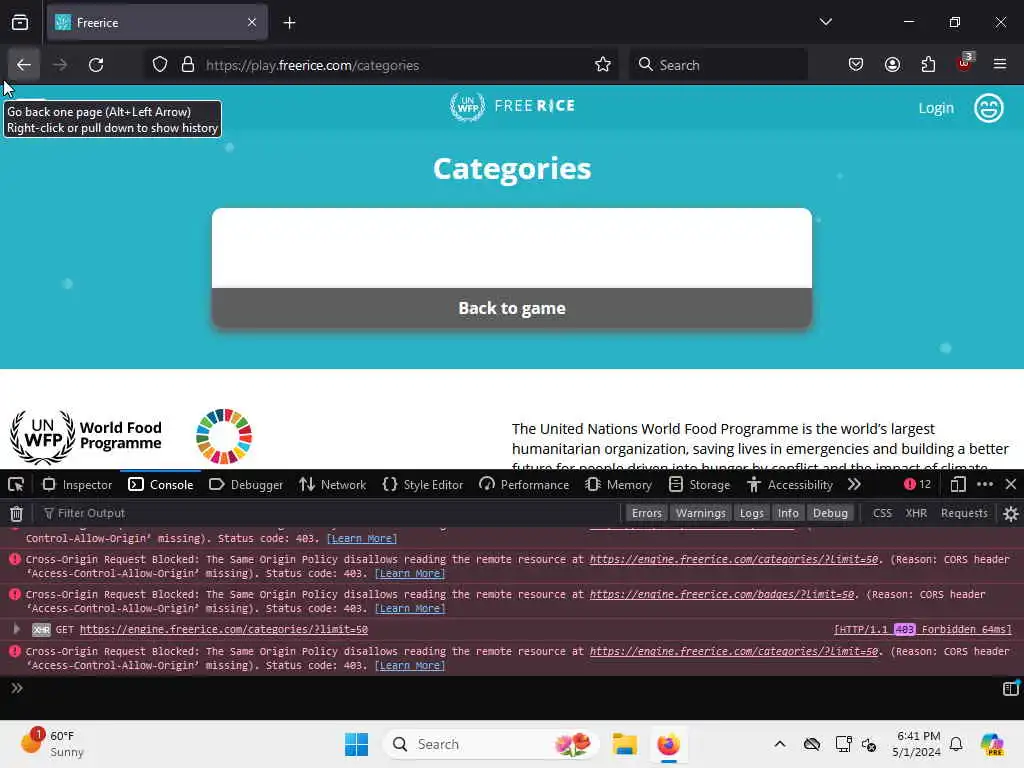Open Firefox application hamburger menu

tap(999, 65)
